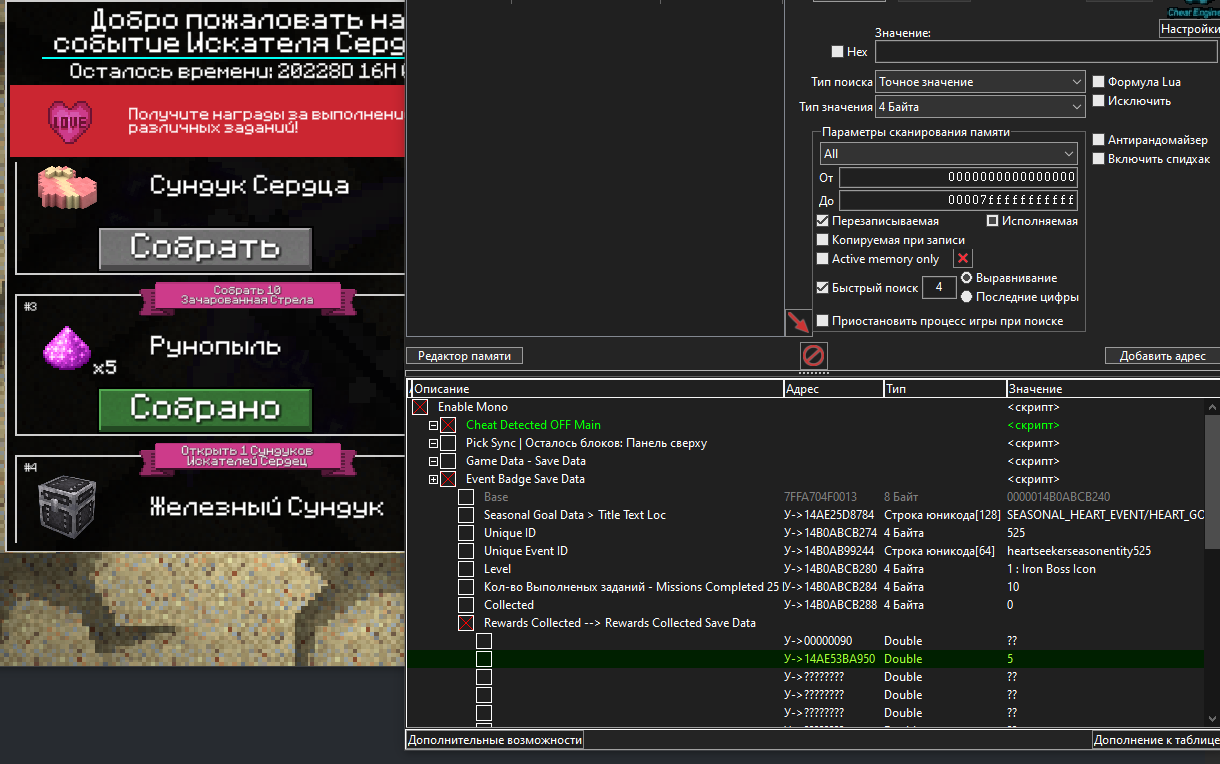The height and width of the screenshot is (764, 1220).
Task: Uncheck the Перезаписываемая checkbox
Action: [823, 221]
